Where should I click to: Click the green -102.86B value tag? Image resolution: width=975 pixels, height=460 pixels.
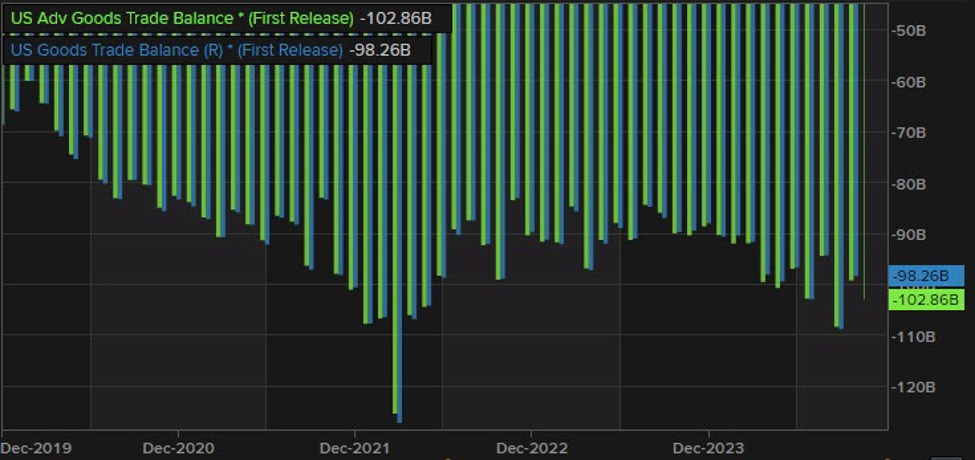click(925, 300)
